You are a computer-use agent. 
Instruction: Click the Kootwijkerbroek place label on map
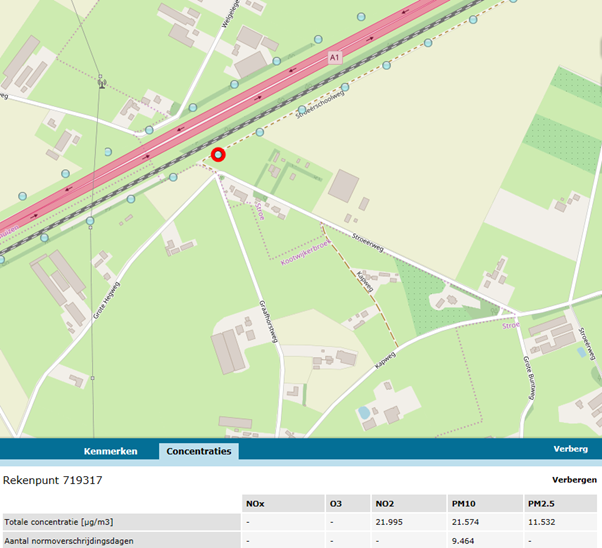pos(305,244)
